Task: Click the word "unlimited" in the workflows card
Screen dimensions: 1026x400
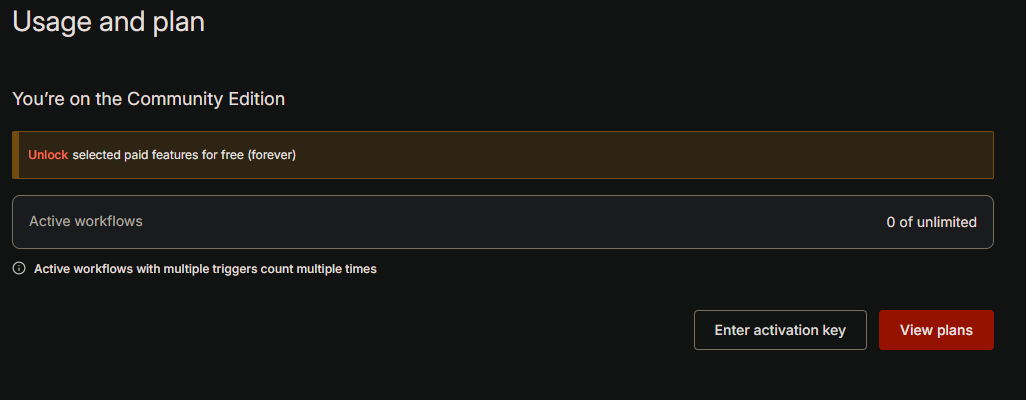Action: pyautogui.click(x=946, y=222)
